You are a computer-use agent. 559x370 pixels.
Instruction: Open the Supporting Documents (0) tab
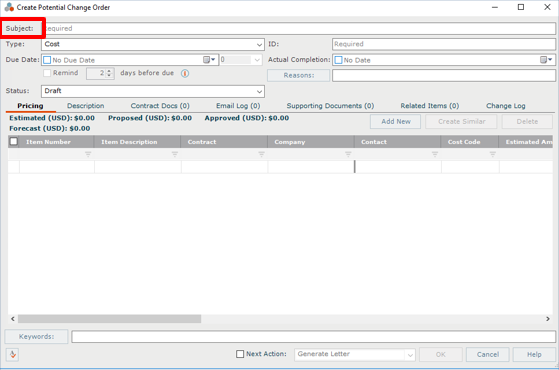coord(330,106)
